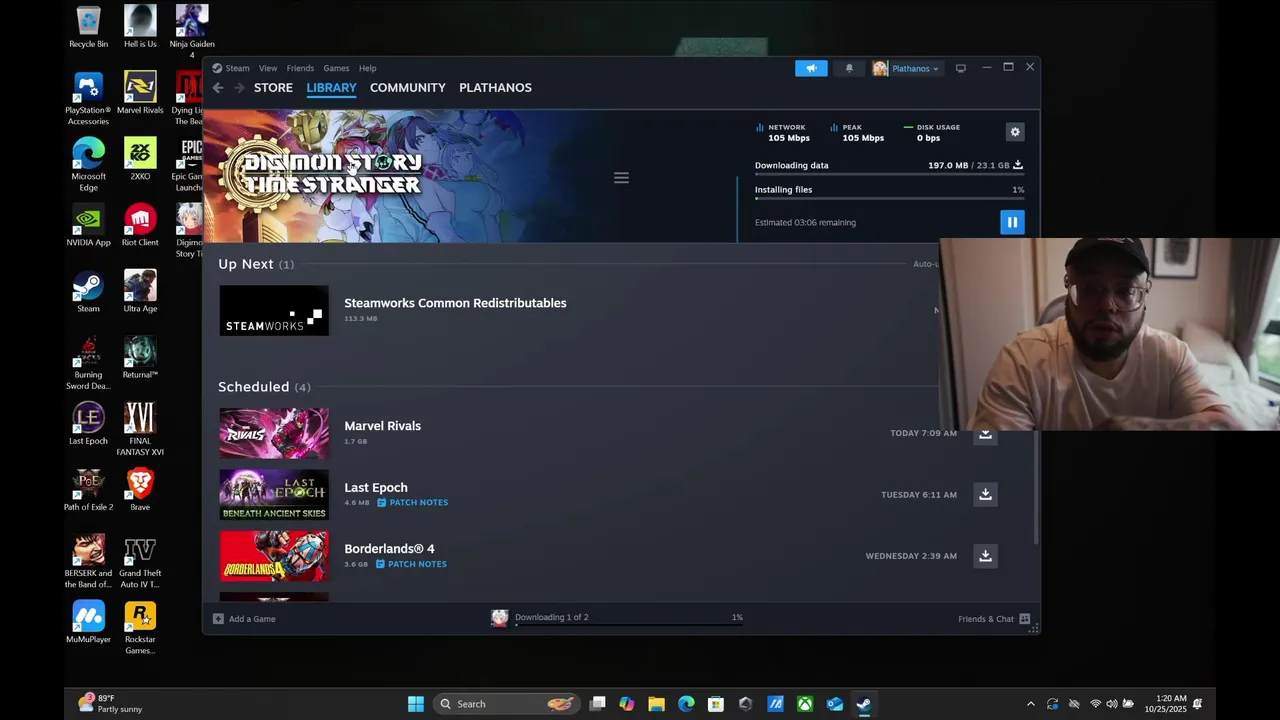Screen dimensions: 1280x720
Task: Select NVIDIA App desktop icon
Action: click(x=88, y=225)
